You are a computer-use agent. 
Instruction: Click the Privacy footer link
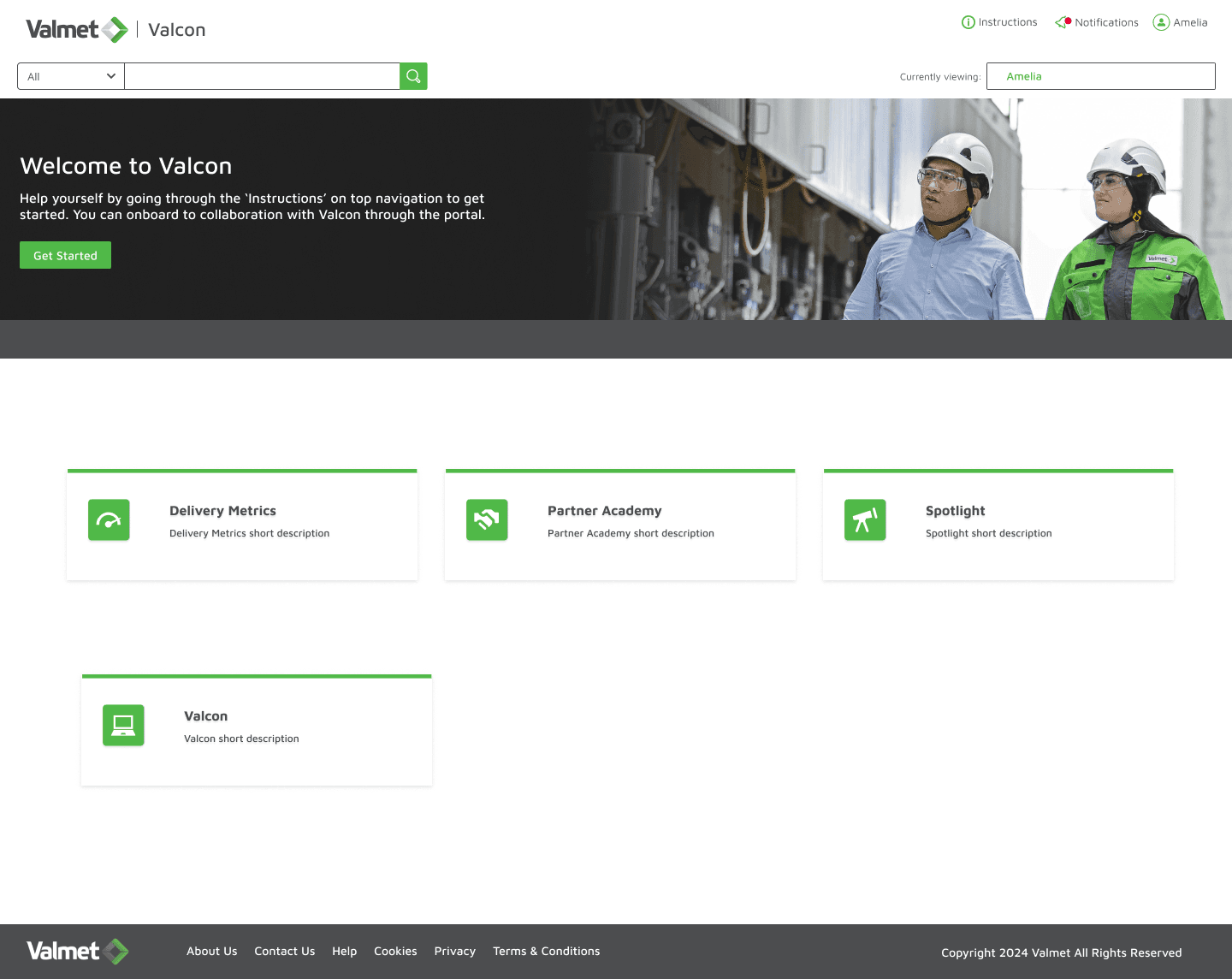(x=455, y=951)
